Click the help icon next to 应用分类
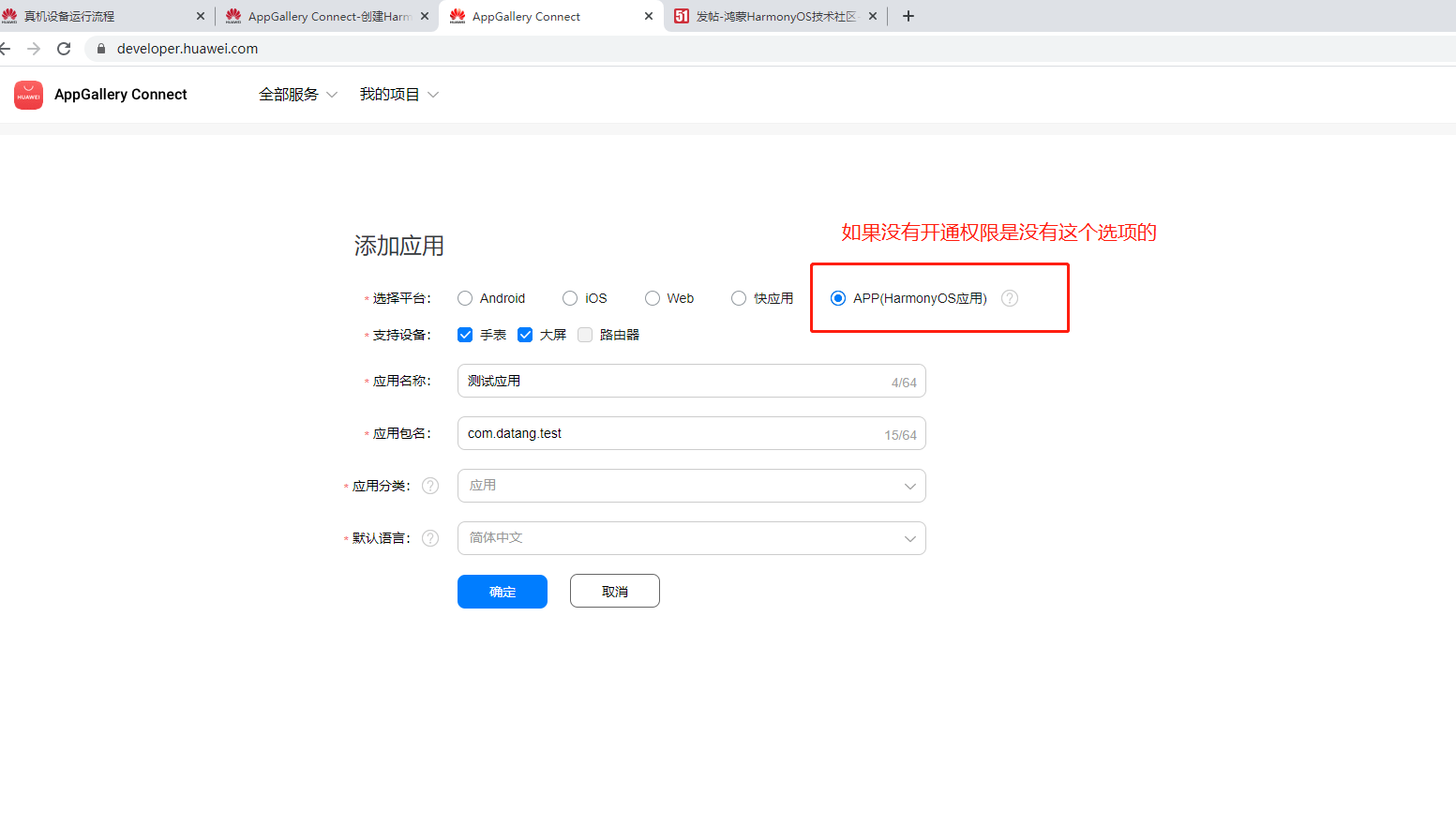Viewport: 1456px width, 827px height. [430, 486]
